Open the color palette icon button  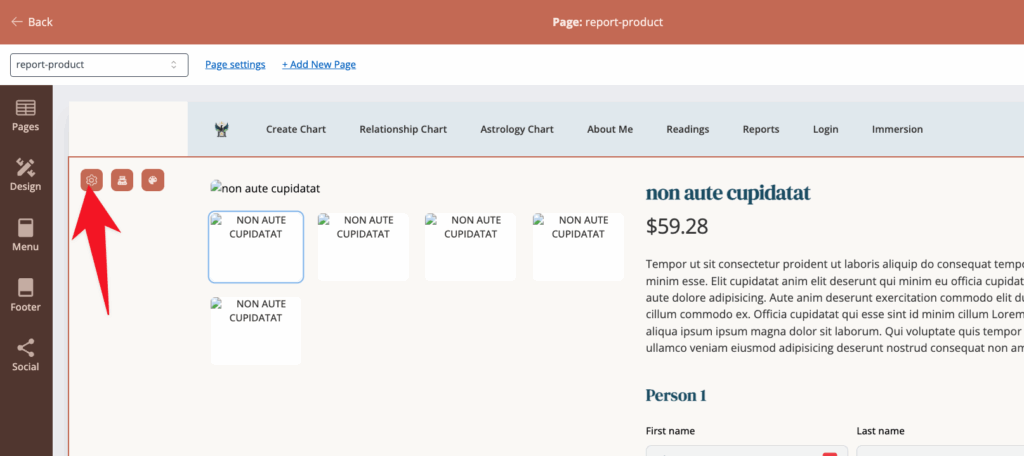coord(153,180)
